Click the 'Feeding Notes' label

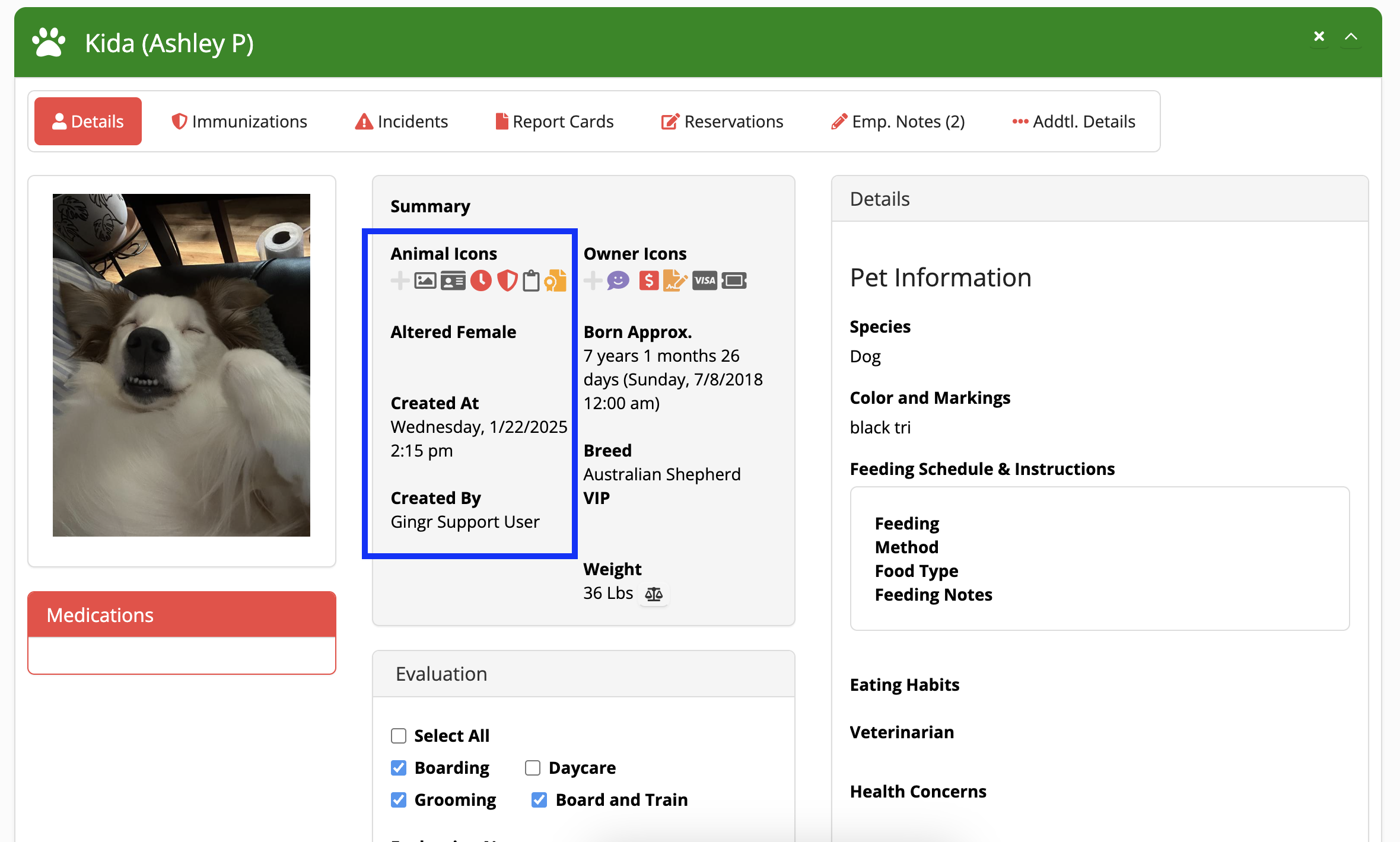point(934,595)
